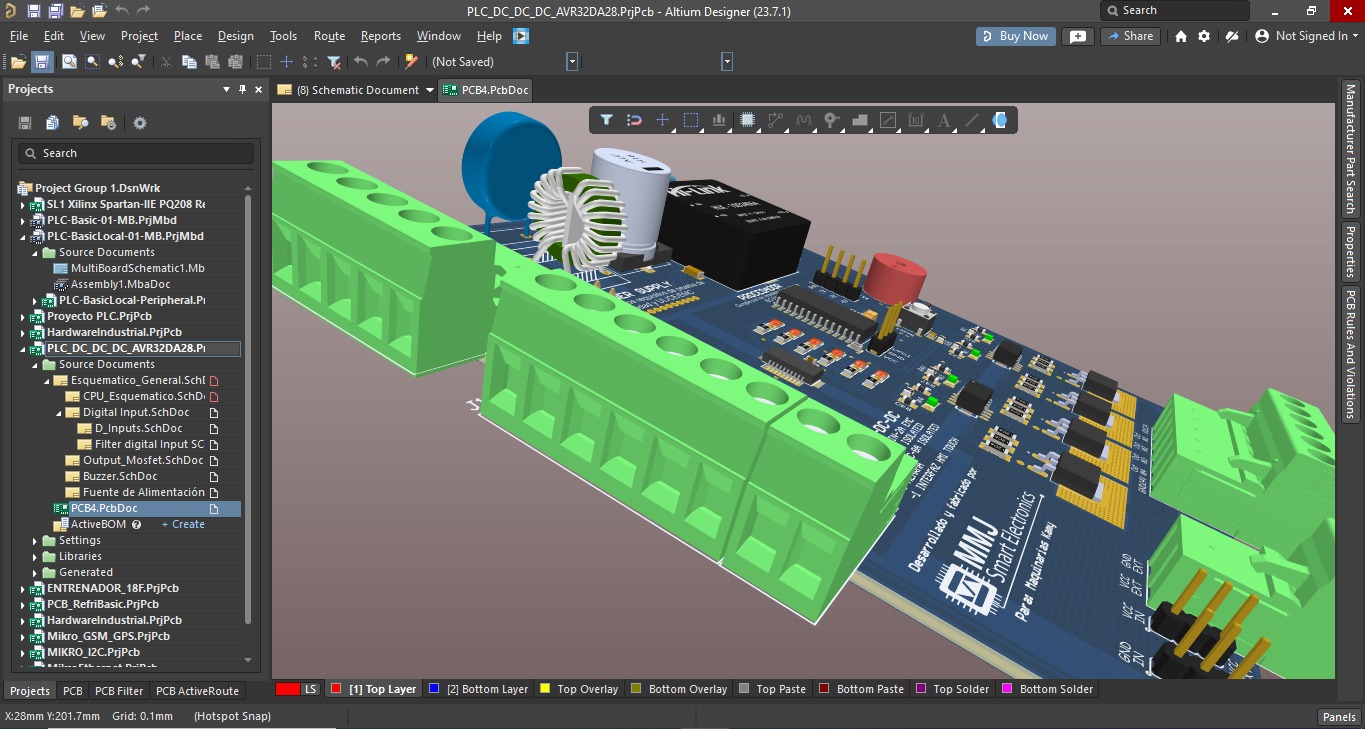
Task: Click Panels button in status bar
Action: [1339, 716]
